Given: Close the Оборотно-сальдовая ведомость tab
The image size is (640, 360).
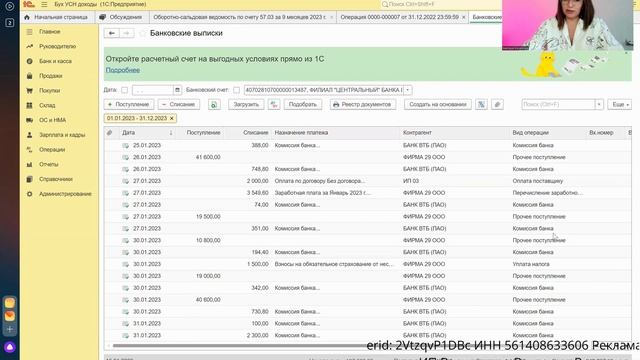Looking at the screenshot, I should pyautogui.click(x=331, y=17).
